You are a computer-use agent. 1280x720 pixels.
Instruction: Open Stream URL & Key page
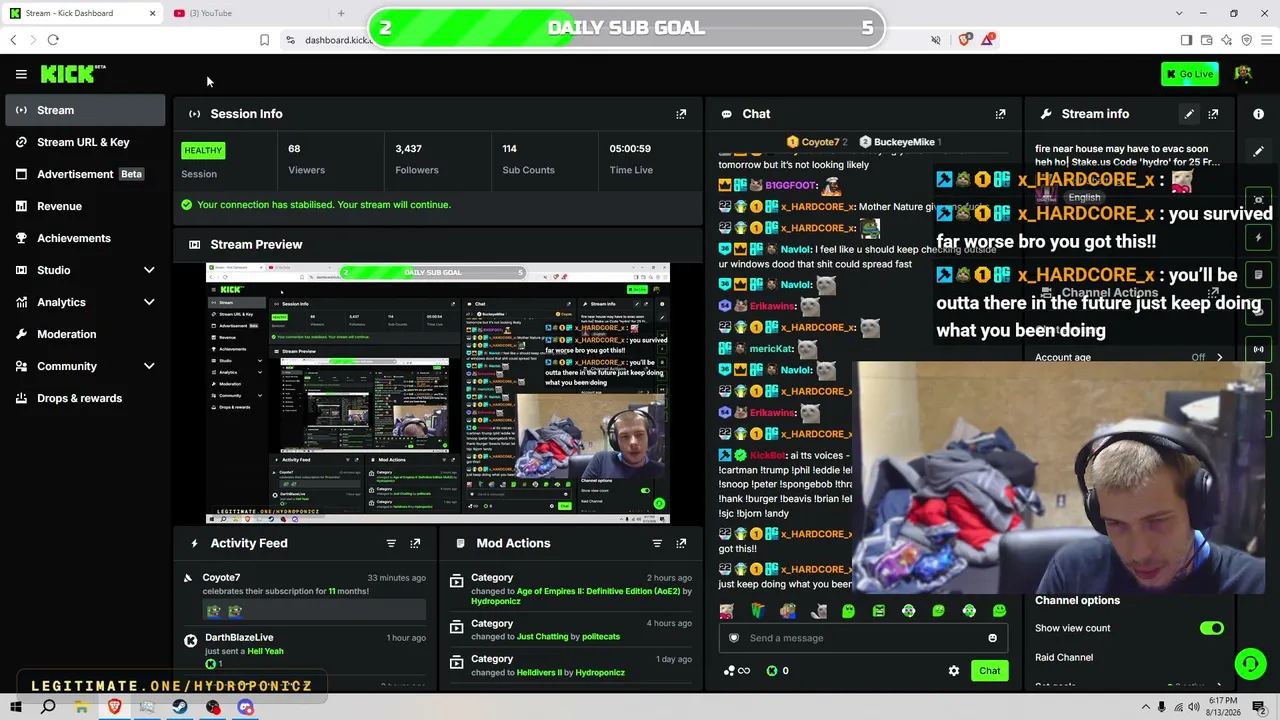tap(85, 142)
